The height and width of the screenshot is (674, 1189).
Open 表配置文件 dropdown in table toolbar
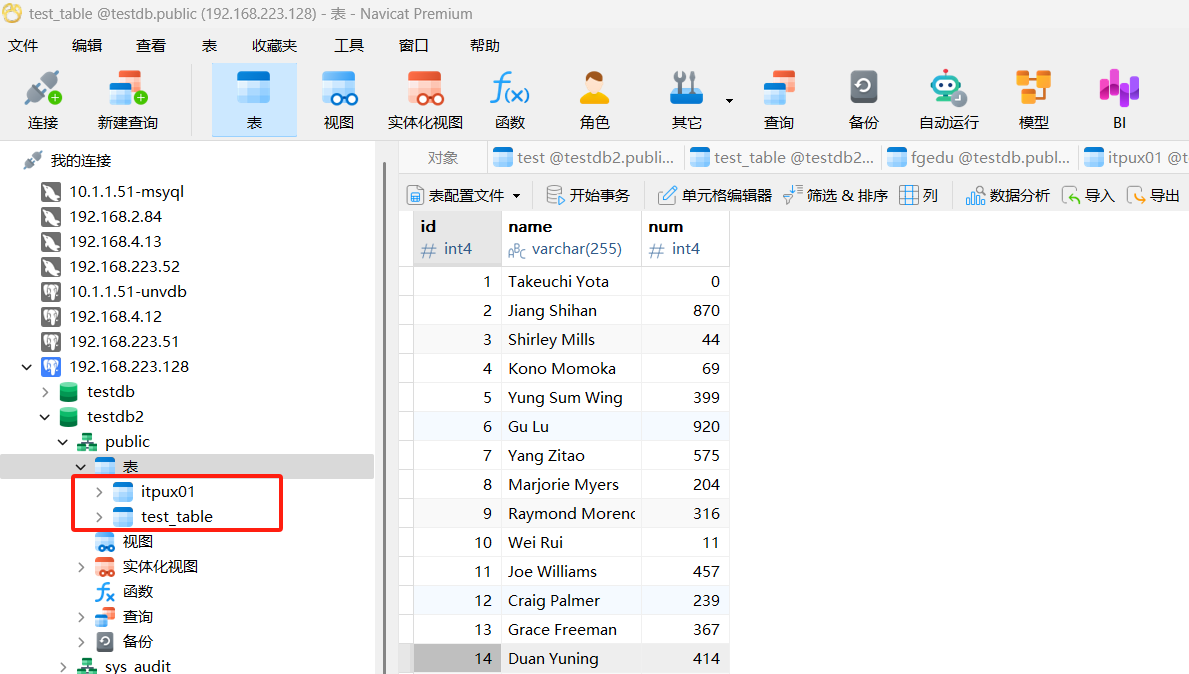[x=516, y=196]
